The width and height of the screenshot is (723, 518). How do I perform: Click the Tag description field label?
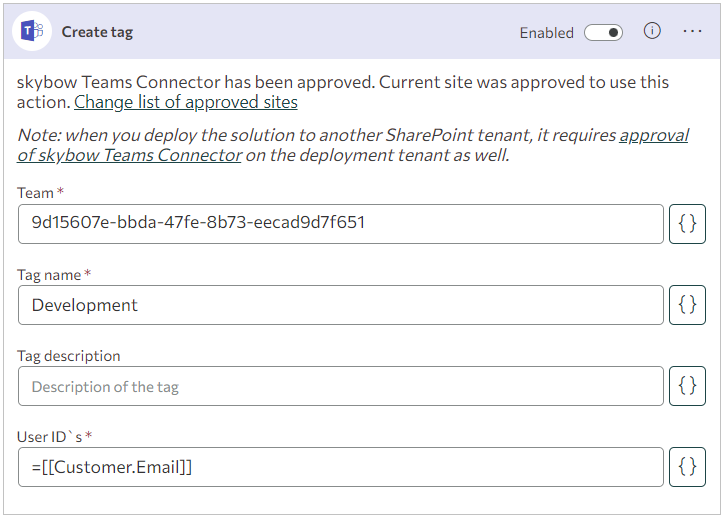[x=69, y=356]
